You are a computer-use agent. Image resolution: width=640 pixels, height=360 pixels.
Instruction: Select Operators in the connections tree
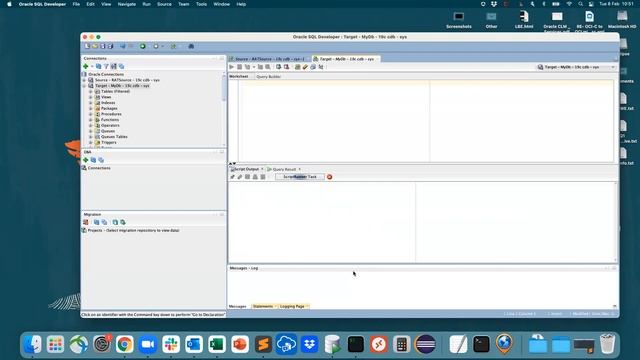110,126
